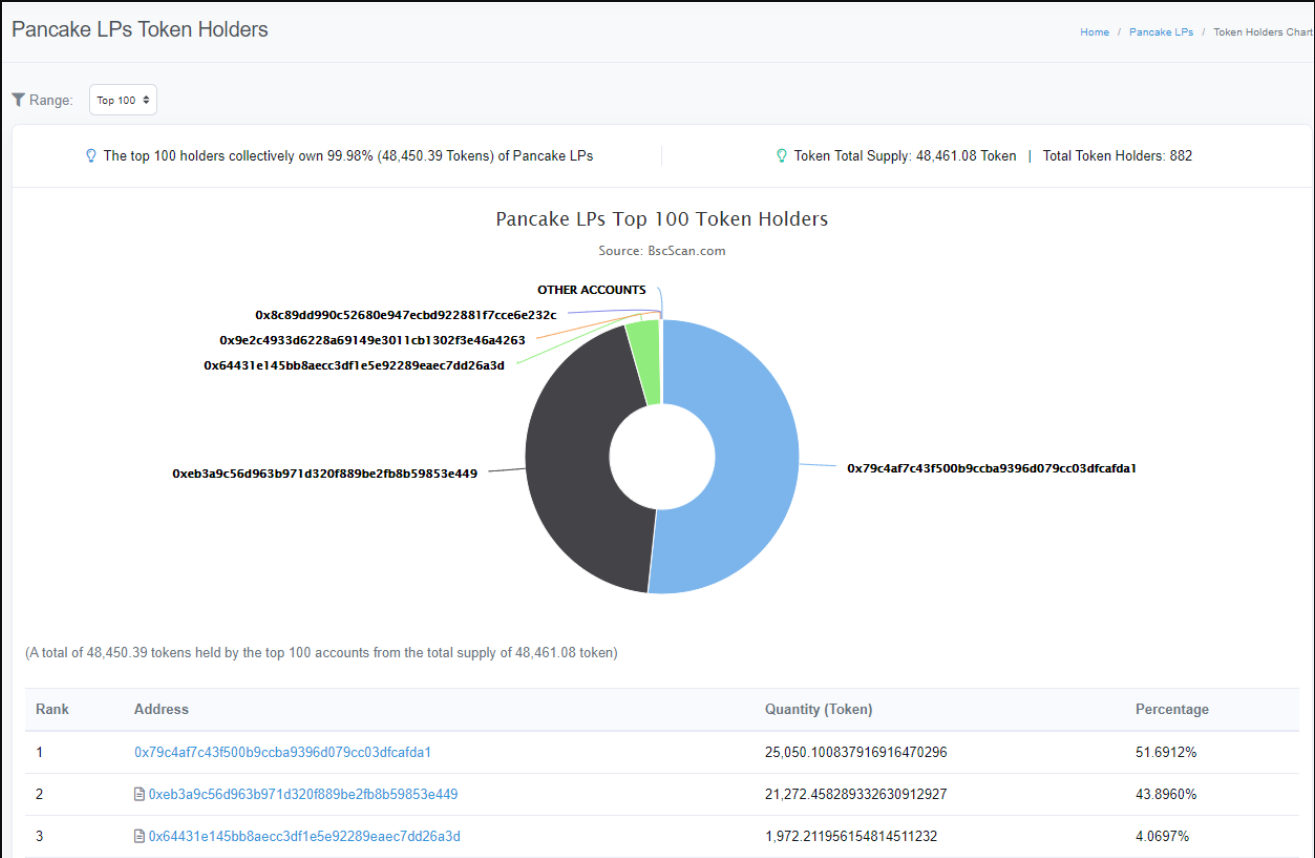Click quantity 25,050.100837916916470296
The width and height of the screenshot is (1315, 858).
856,752
